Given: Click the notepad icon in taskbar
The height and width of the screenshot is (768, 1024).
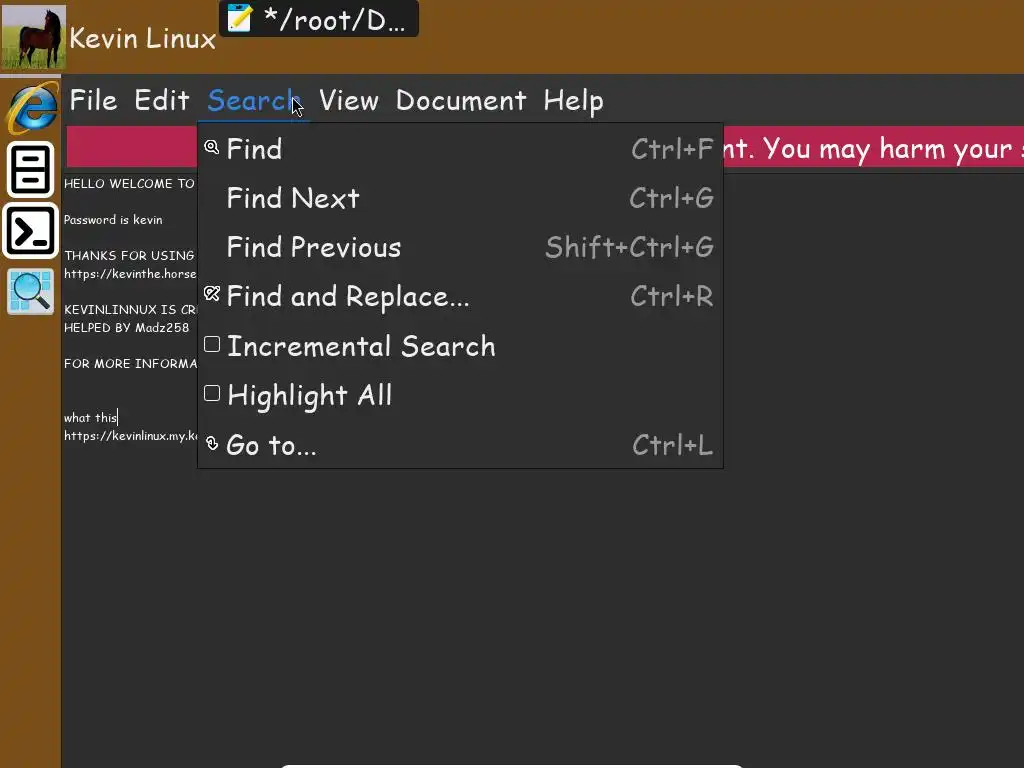Looking at the screenshot, I should 240,18.
